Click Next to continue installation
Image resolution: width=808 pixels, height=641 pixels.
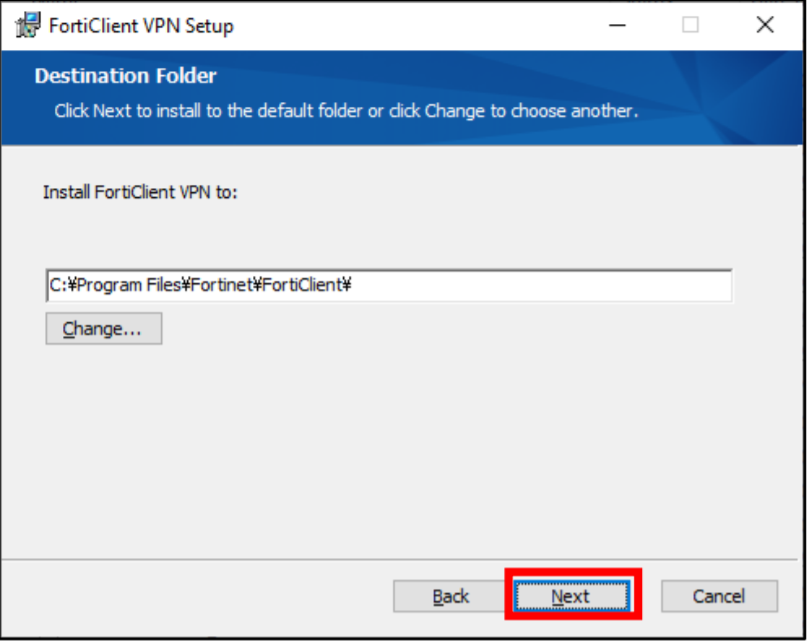(x=571, y=596)
